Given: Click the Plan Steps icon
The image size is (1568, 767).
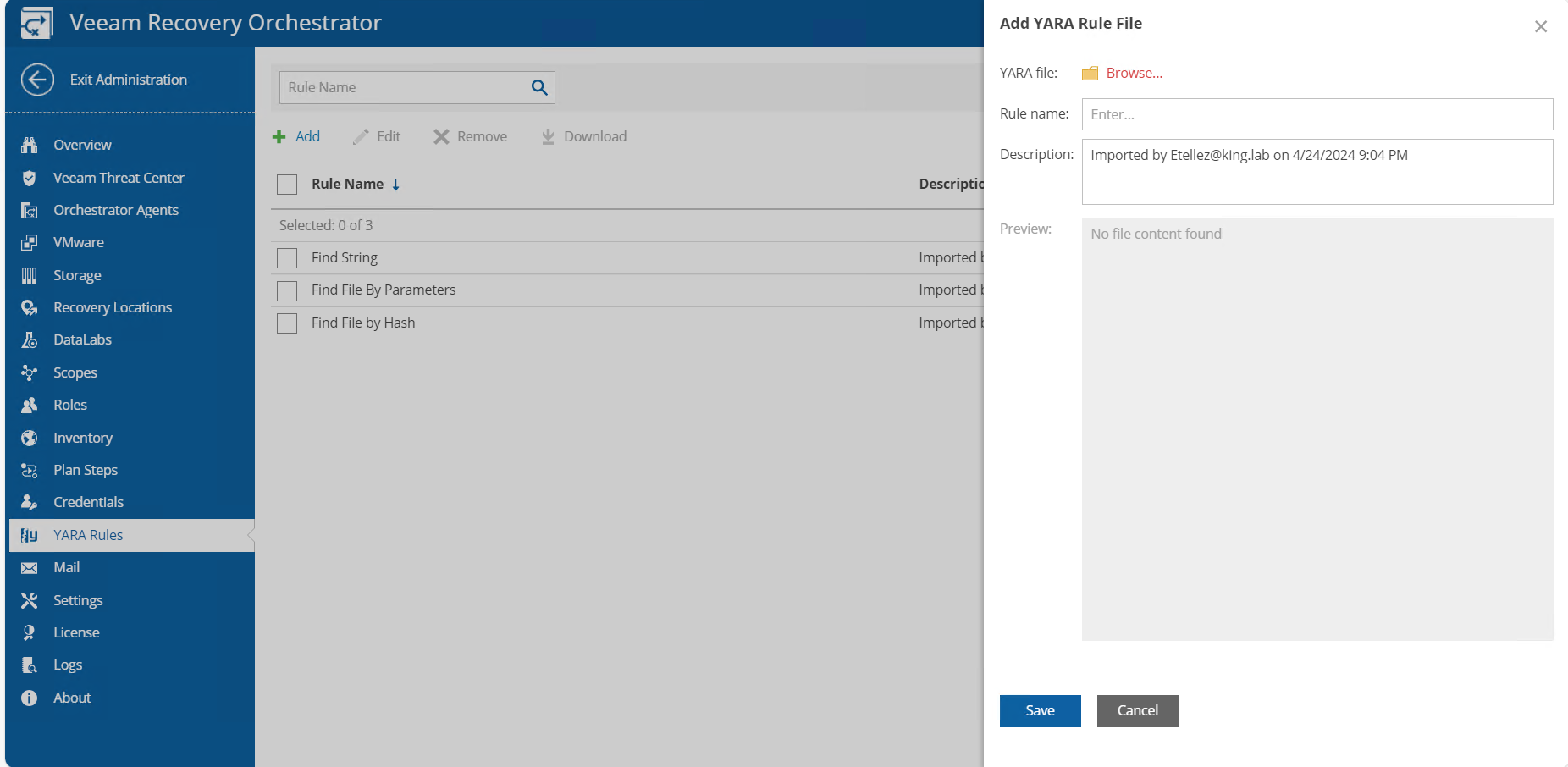Looking at the screenshot, I should click(30, 470).
